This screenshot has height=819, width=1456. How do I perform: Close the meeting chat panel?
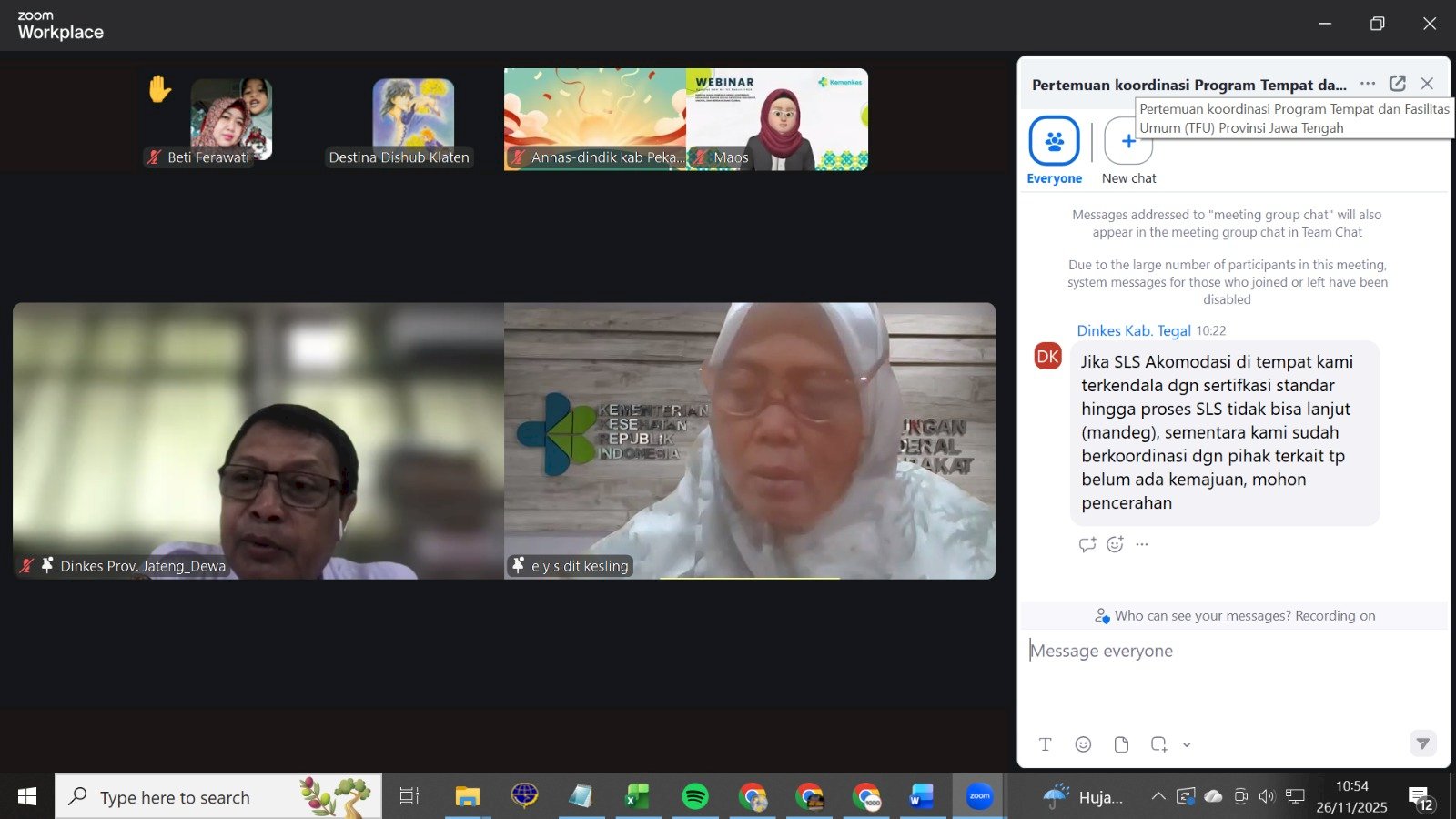[1427, 84]
